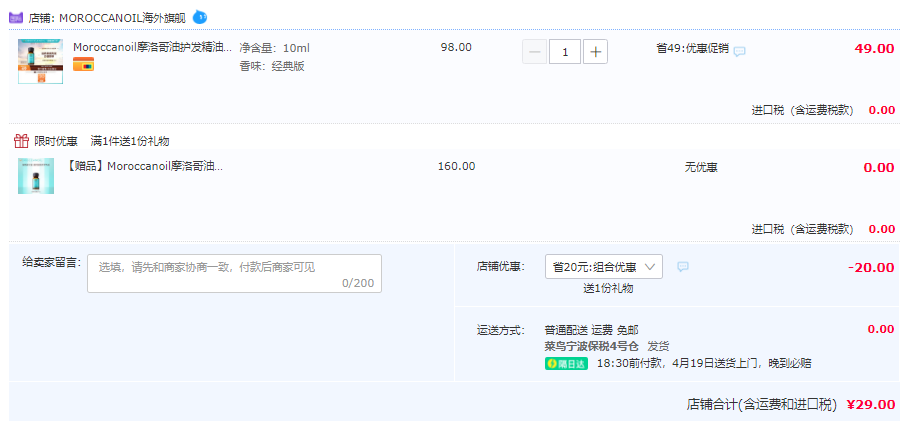Open the 省20元:组合优惠 dropdown
907x421 pixels.
(x=604, y=267)
